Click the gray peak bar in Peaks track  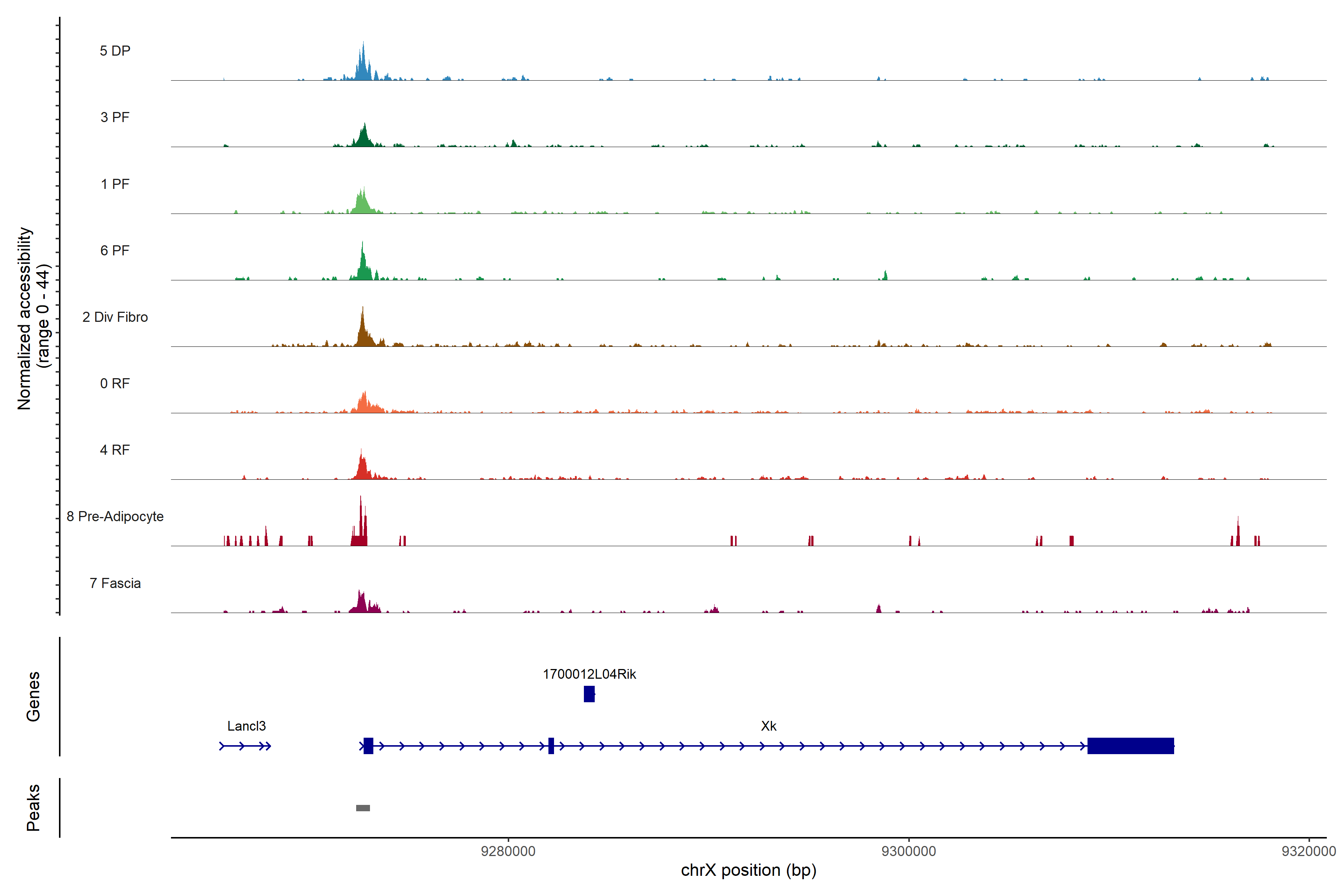point(363,808)
